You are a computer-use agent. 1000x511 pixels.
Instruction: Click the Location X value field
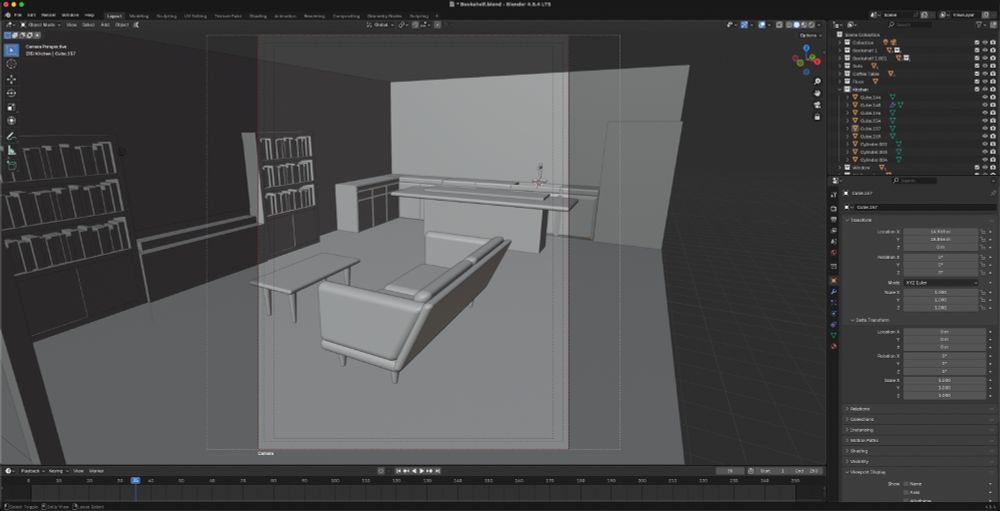(941, 232)
